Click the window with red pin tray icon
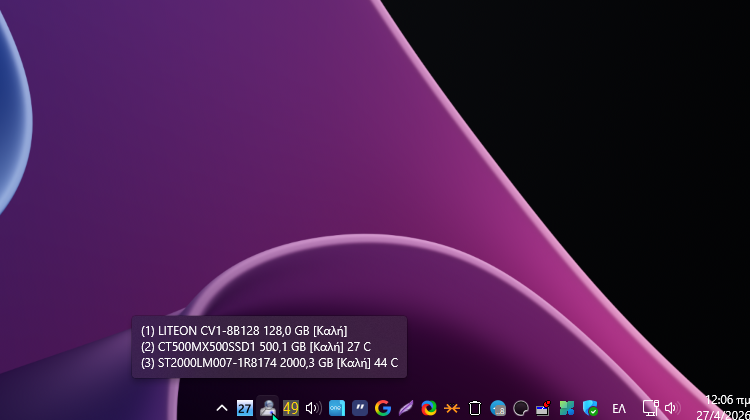 coord(544,408)
